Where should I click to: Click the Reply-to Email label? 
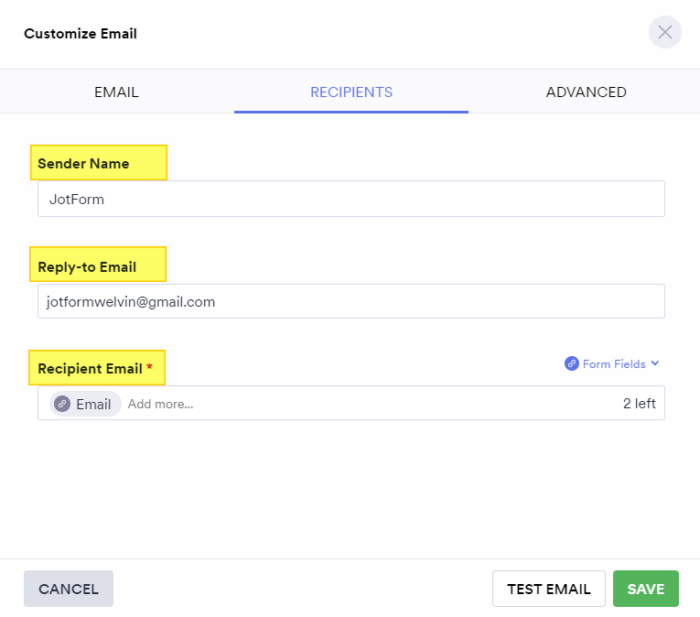(86, 267)
